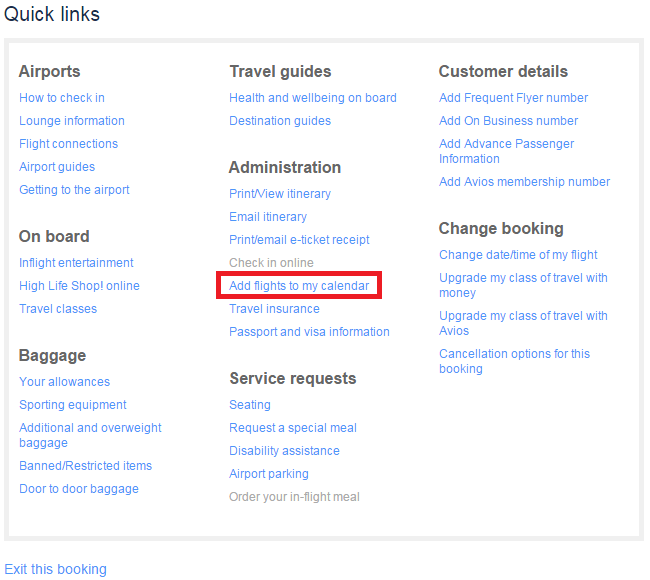Add Avios membership number
The image size is (650, 580).
click(524, 182)
